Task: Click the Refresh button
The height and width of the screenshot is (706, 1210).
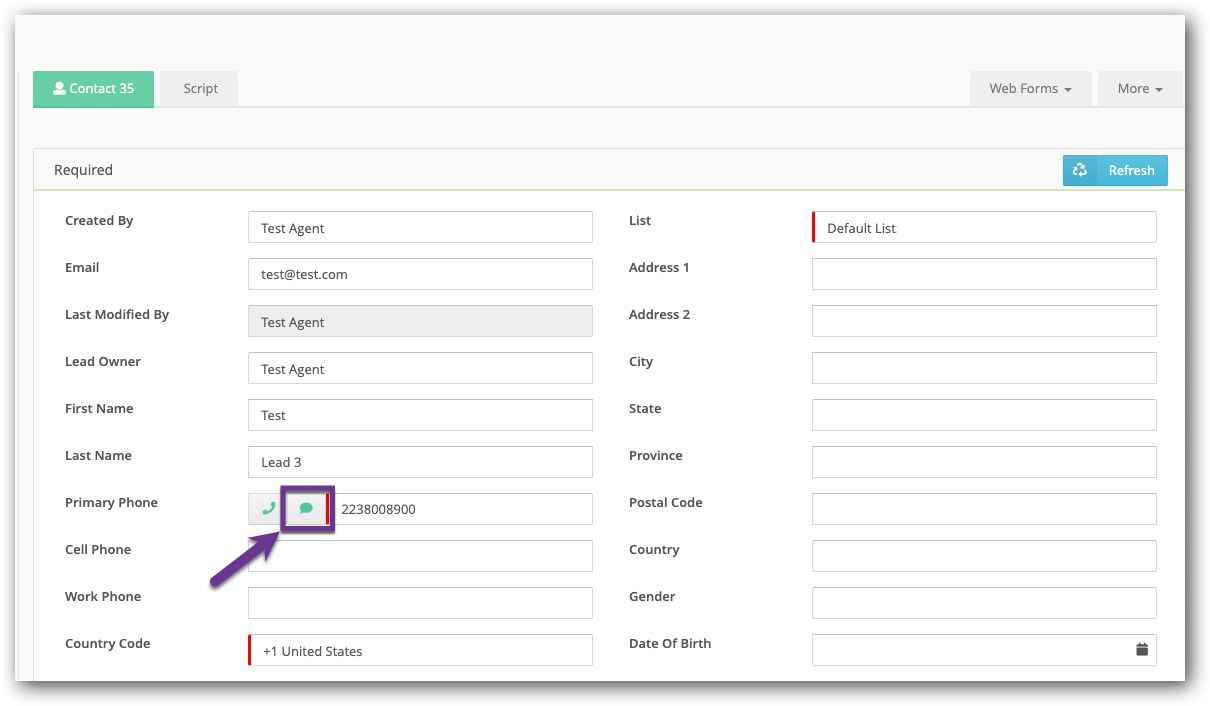Action: 1131,170
